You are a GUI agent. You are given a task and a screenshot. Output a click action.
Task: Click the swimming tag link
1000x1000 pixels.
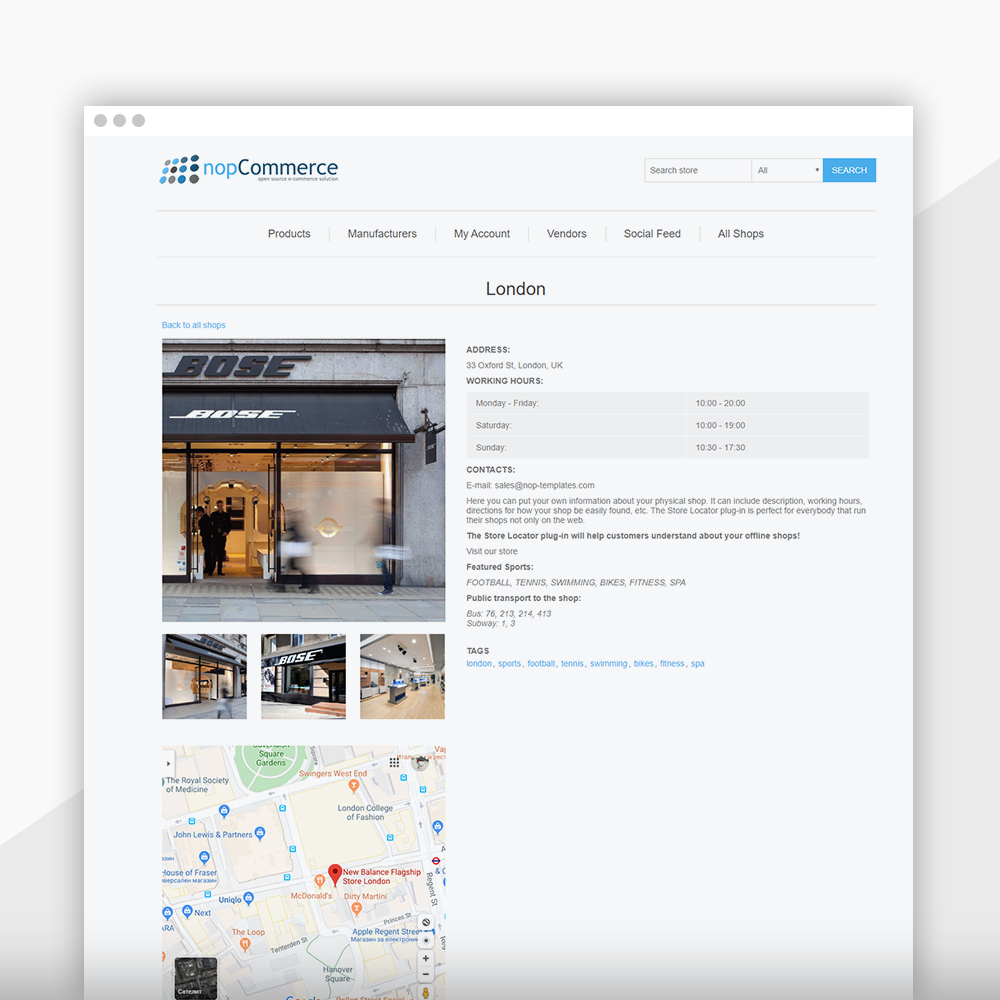(x=608, y=663)
